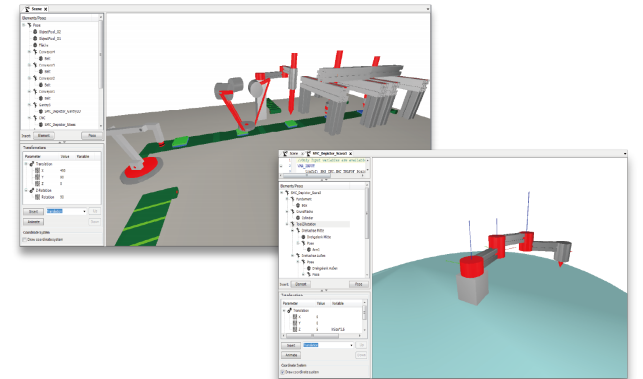Uncheck Draw coordinate system in right window
Image resolution: width=643 pixels, height=379 pixels.
(283, 372)
